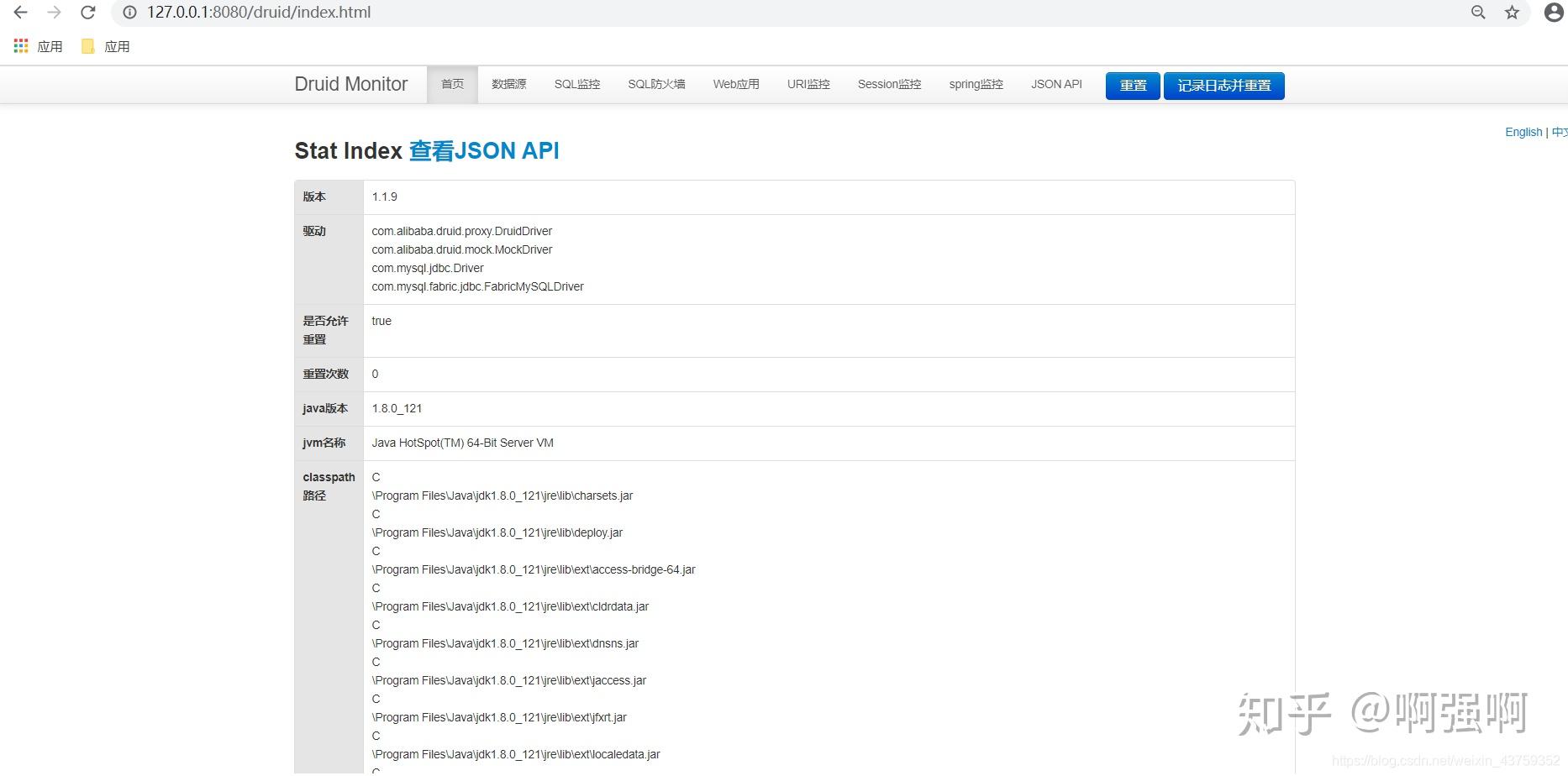
Task: Click the 重置 button
Action: 1132,85
